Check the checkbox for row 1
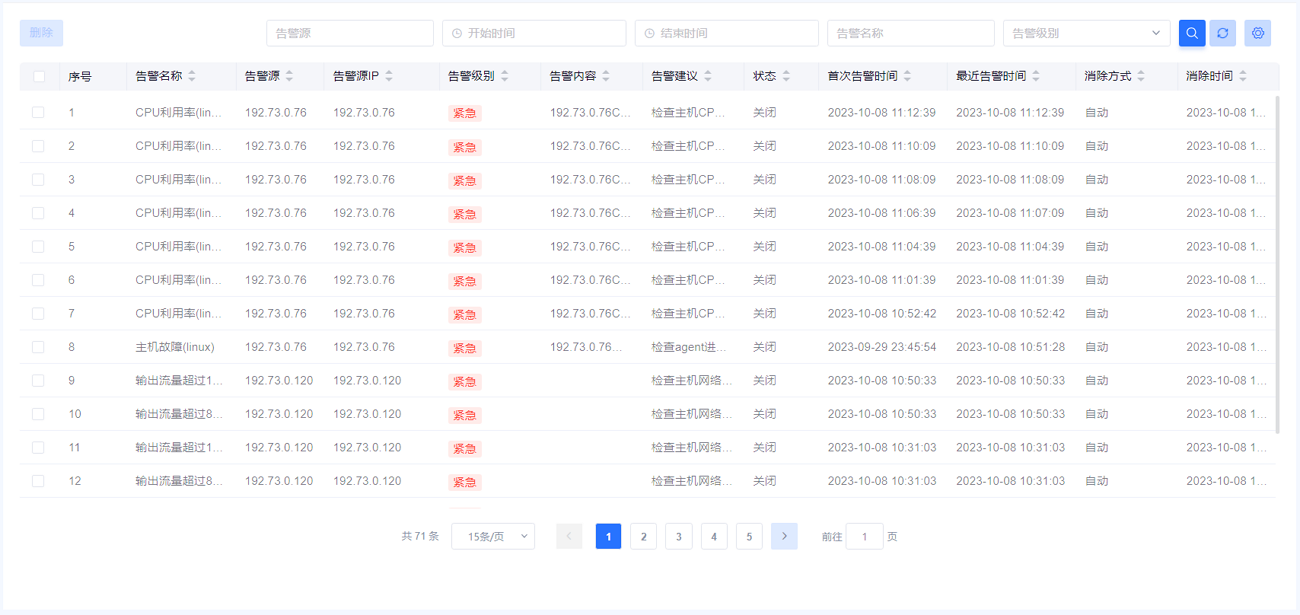 [38, 113]
